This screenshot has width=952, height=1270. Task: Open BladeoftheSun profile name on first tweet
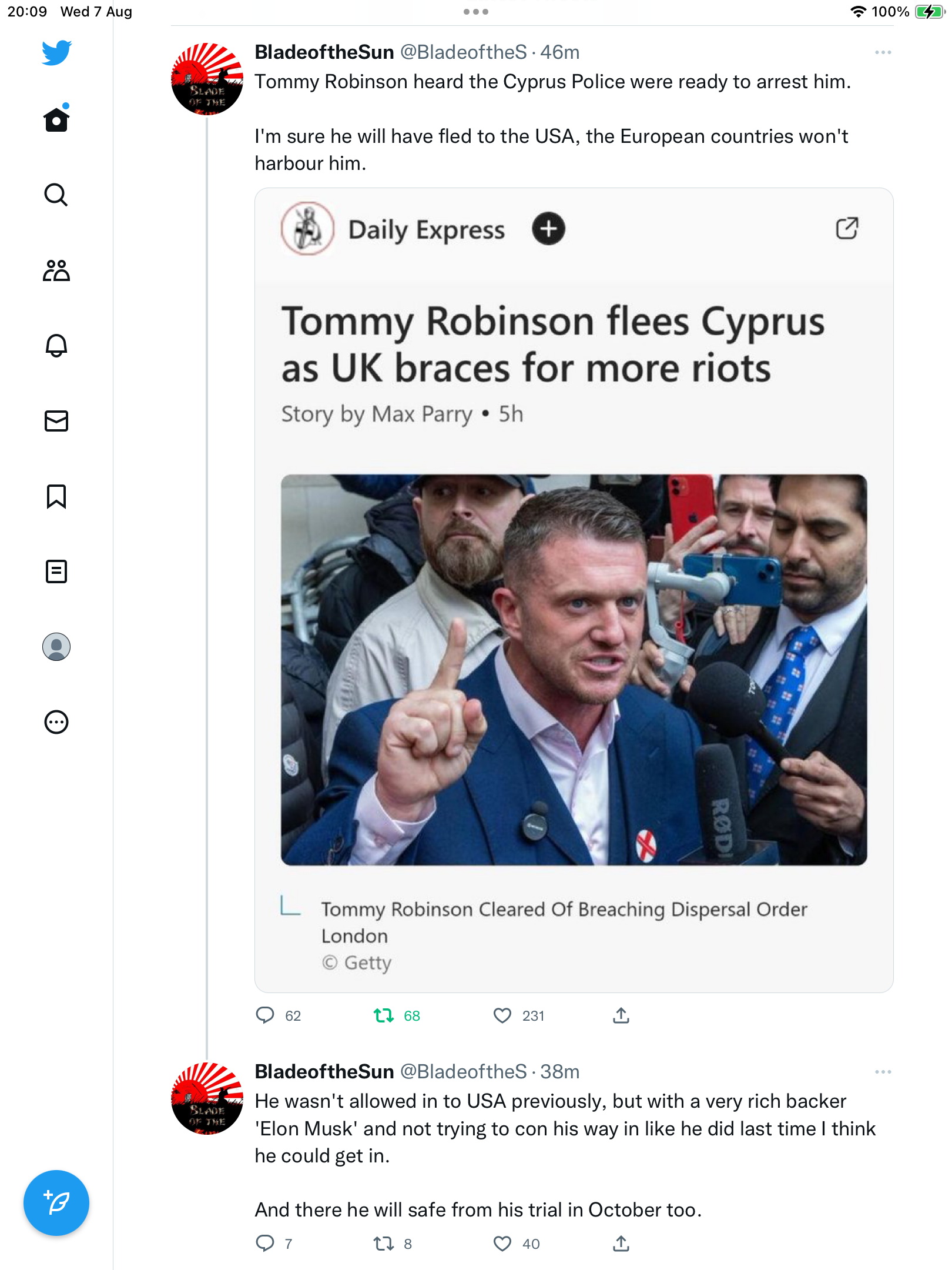pos(324,52)
